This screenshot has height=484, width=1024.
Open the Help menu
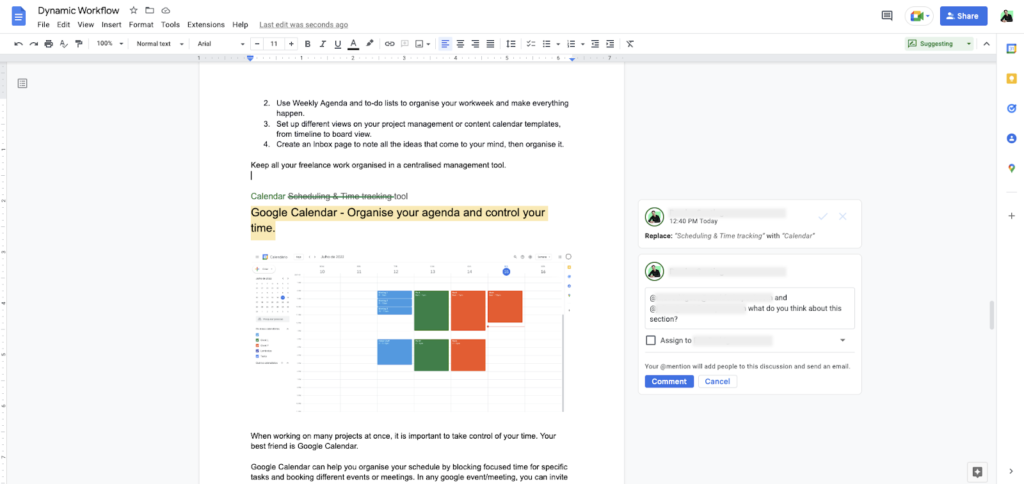click(x=240, y=25)
